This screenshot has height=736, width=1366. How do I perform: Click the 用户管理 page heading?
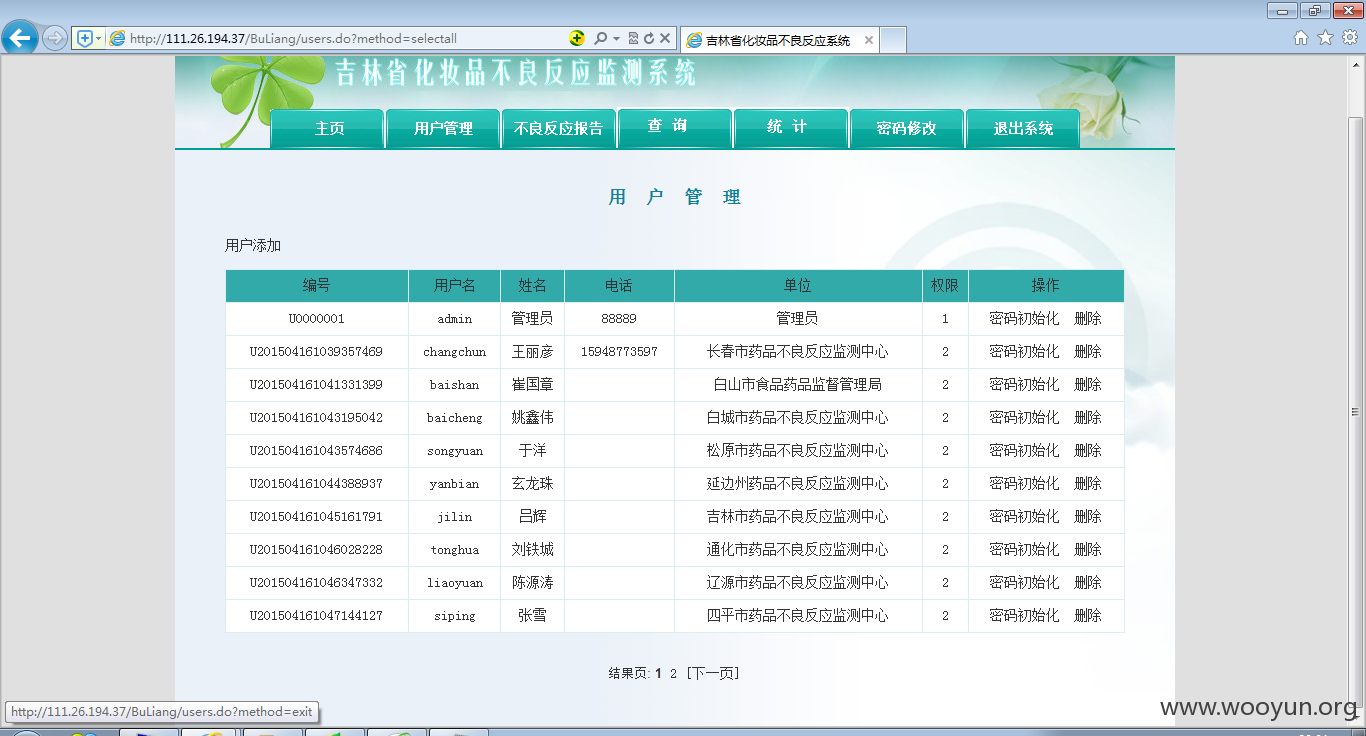(x=675, y=197)
